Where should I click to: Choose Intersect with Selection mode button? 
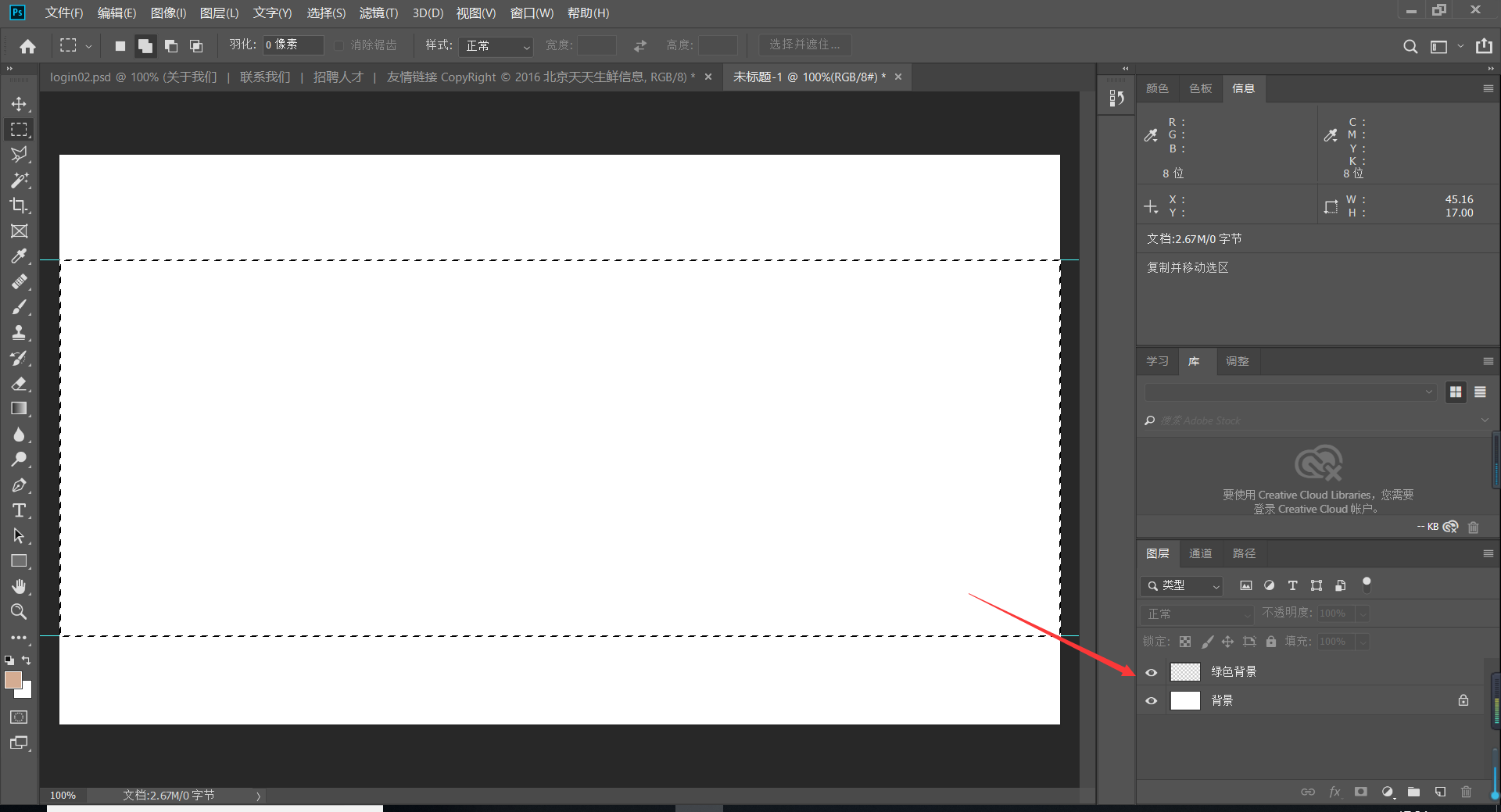pyautogui.click(x=196, y=46)
